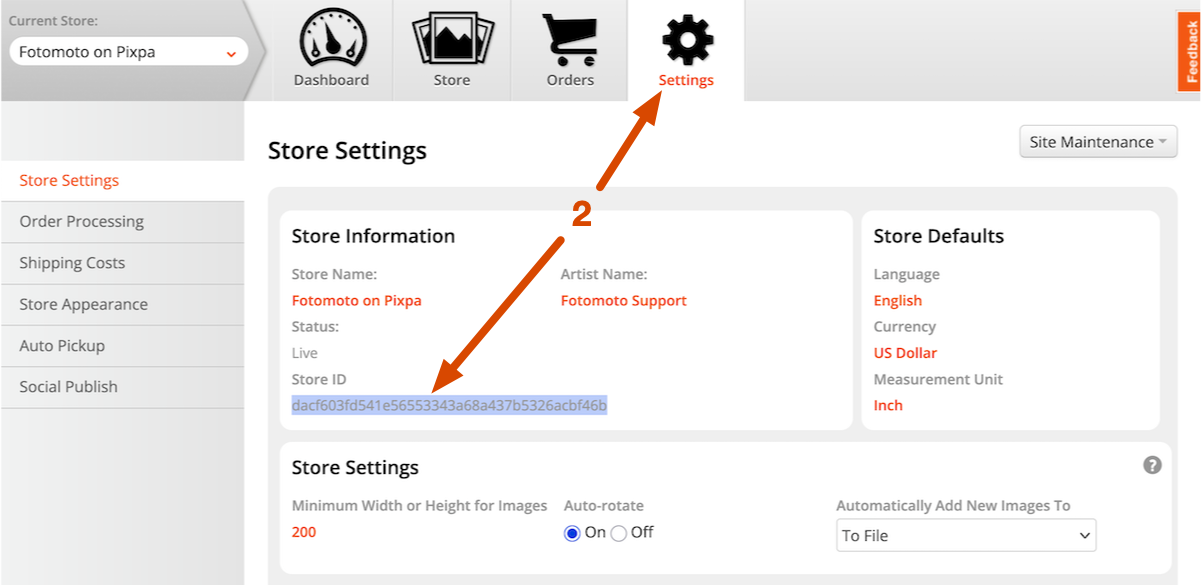Click the Settings gear icon

(x=687, y=39)
